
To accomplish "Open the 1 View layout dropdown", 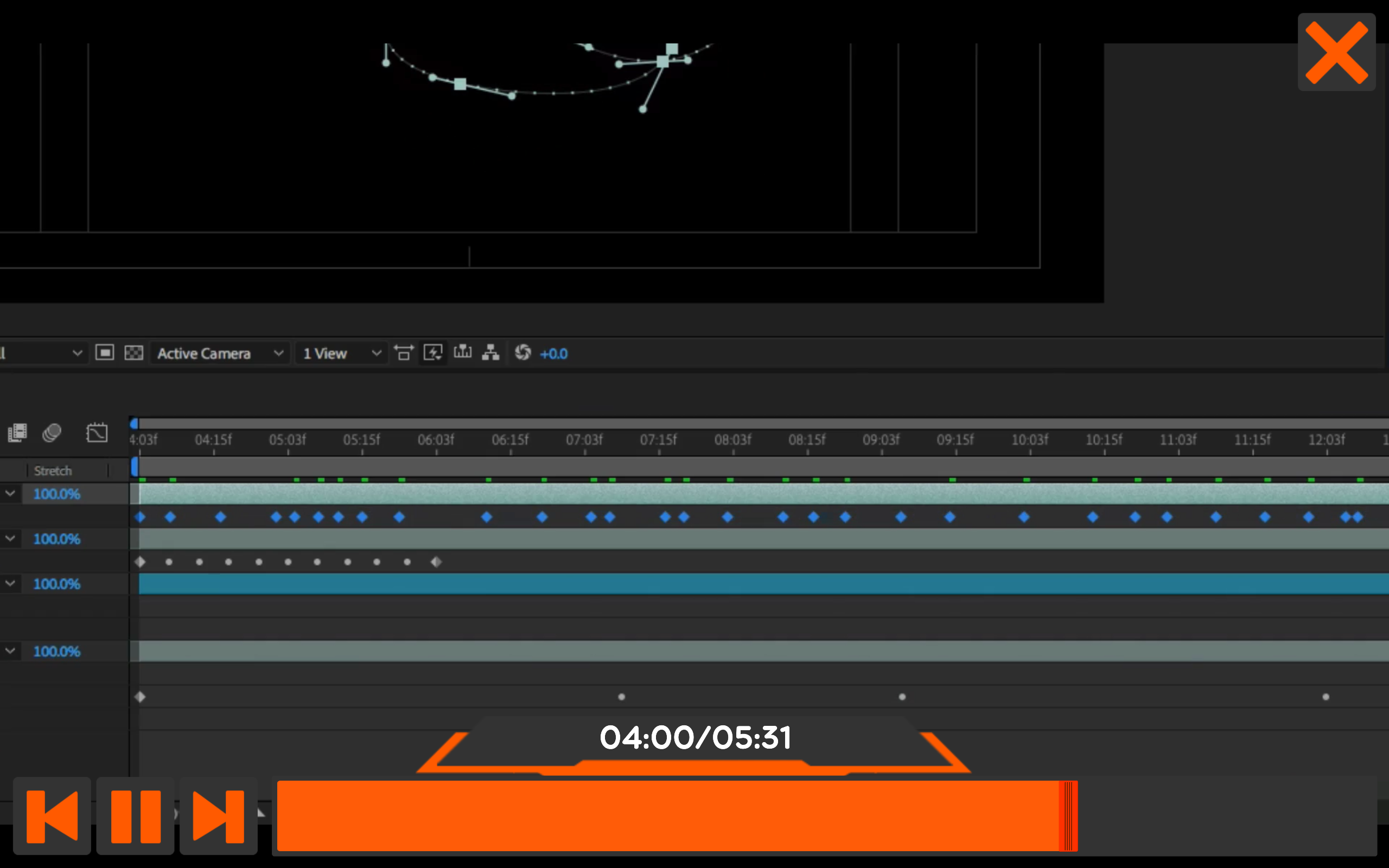I will pyautogui.click(x=341, y=354).
